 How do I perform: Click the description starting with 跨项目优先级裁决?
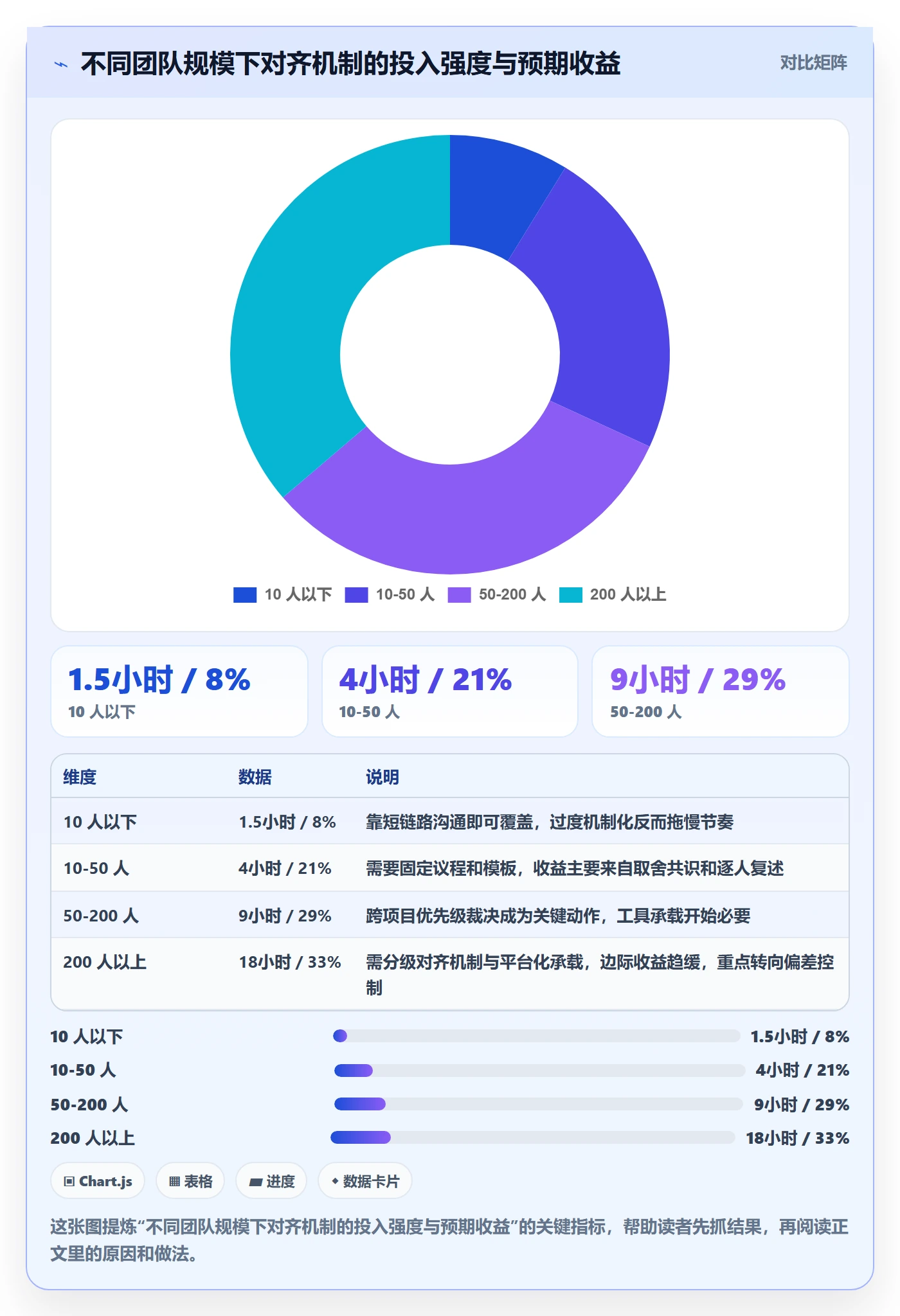[x=558, y=916]
